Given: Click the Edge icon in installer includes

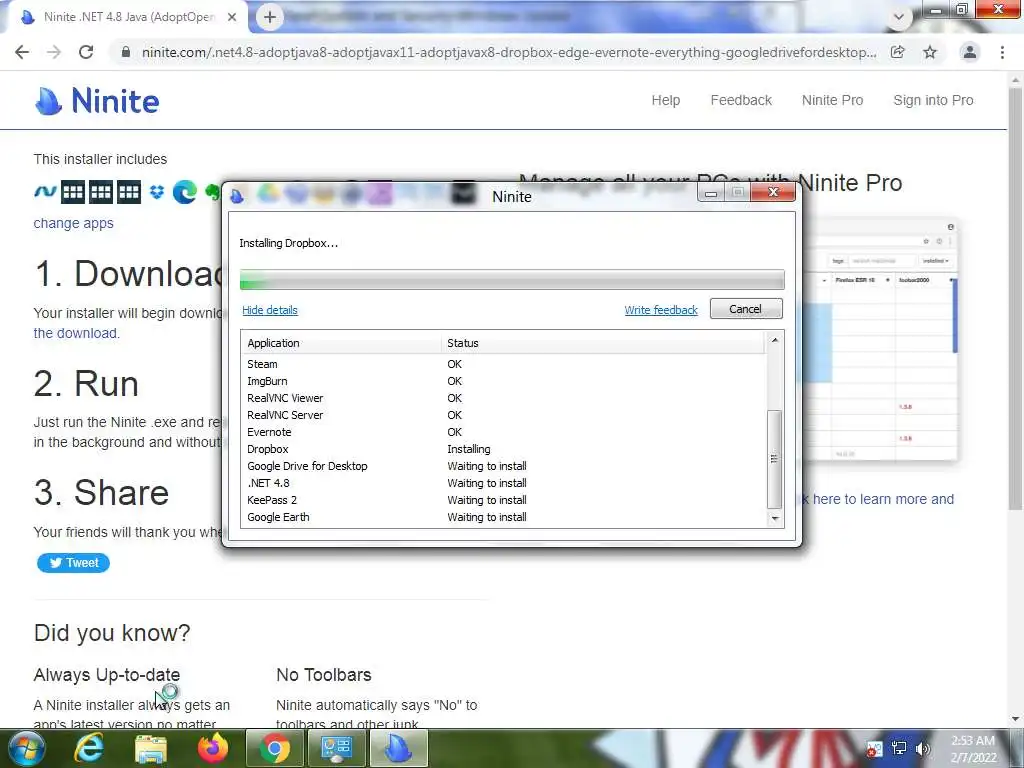Looking at the screenshot, I should tap(185, 192).
